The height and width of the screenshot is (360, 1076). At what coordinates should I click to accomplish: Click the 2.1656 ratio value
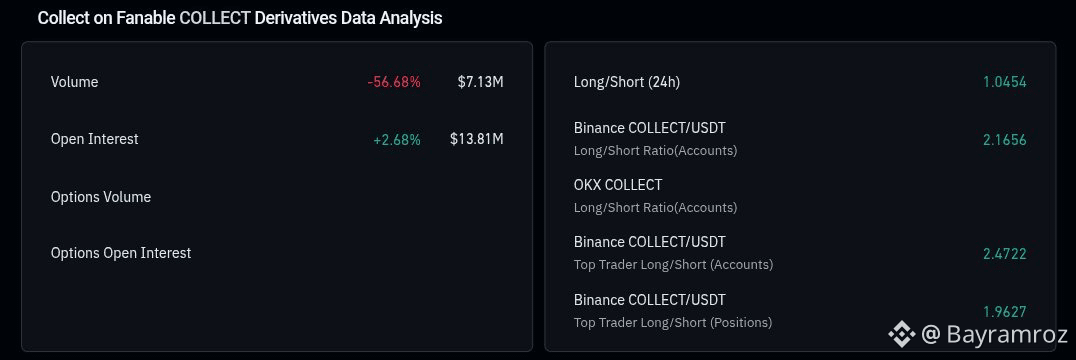point(1005,140)
